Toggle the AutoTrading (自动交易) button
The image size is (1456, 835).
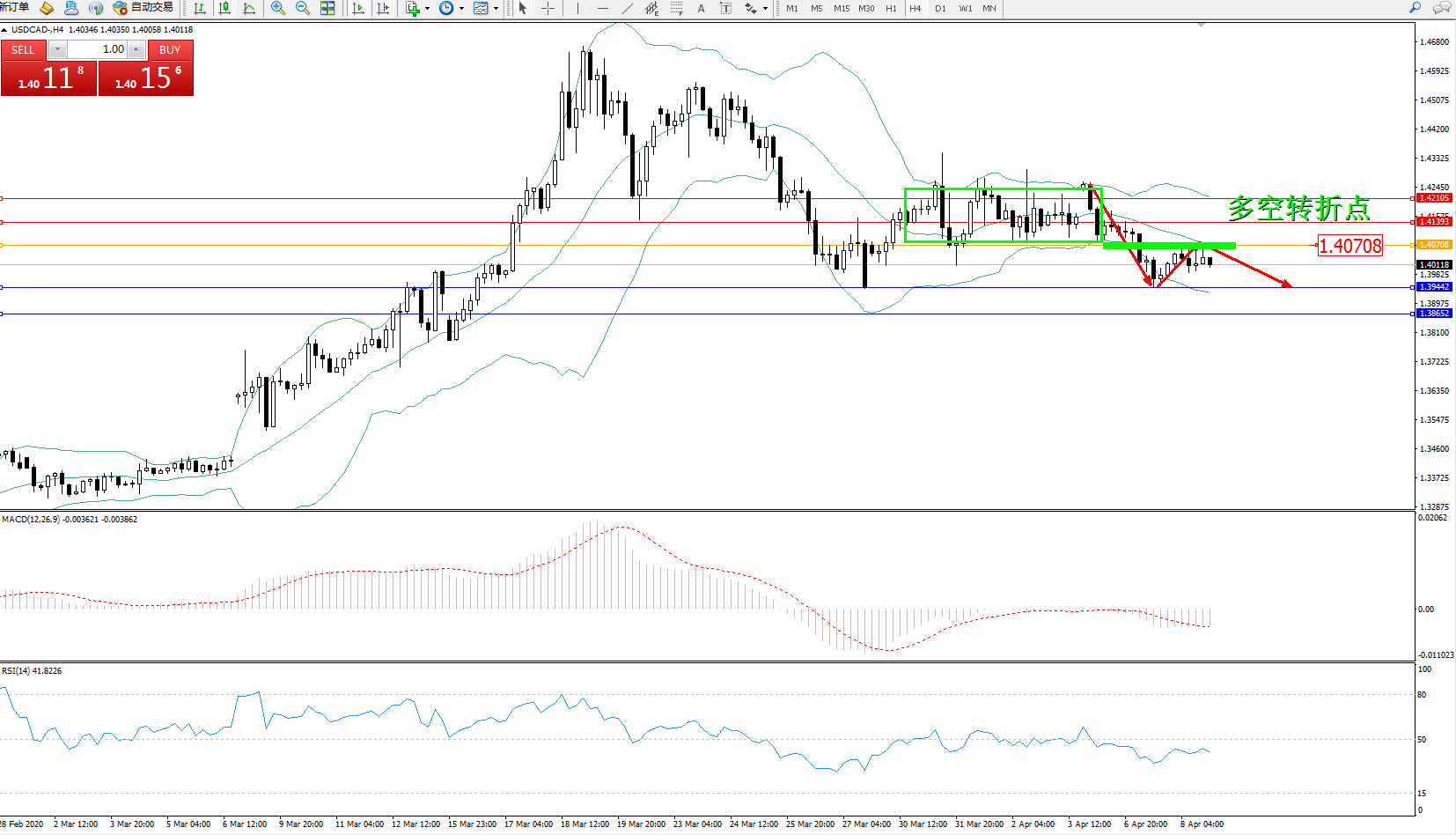(x=143, y=8)
